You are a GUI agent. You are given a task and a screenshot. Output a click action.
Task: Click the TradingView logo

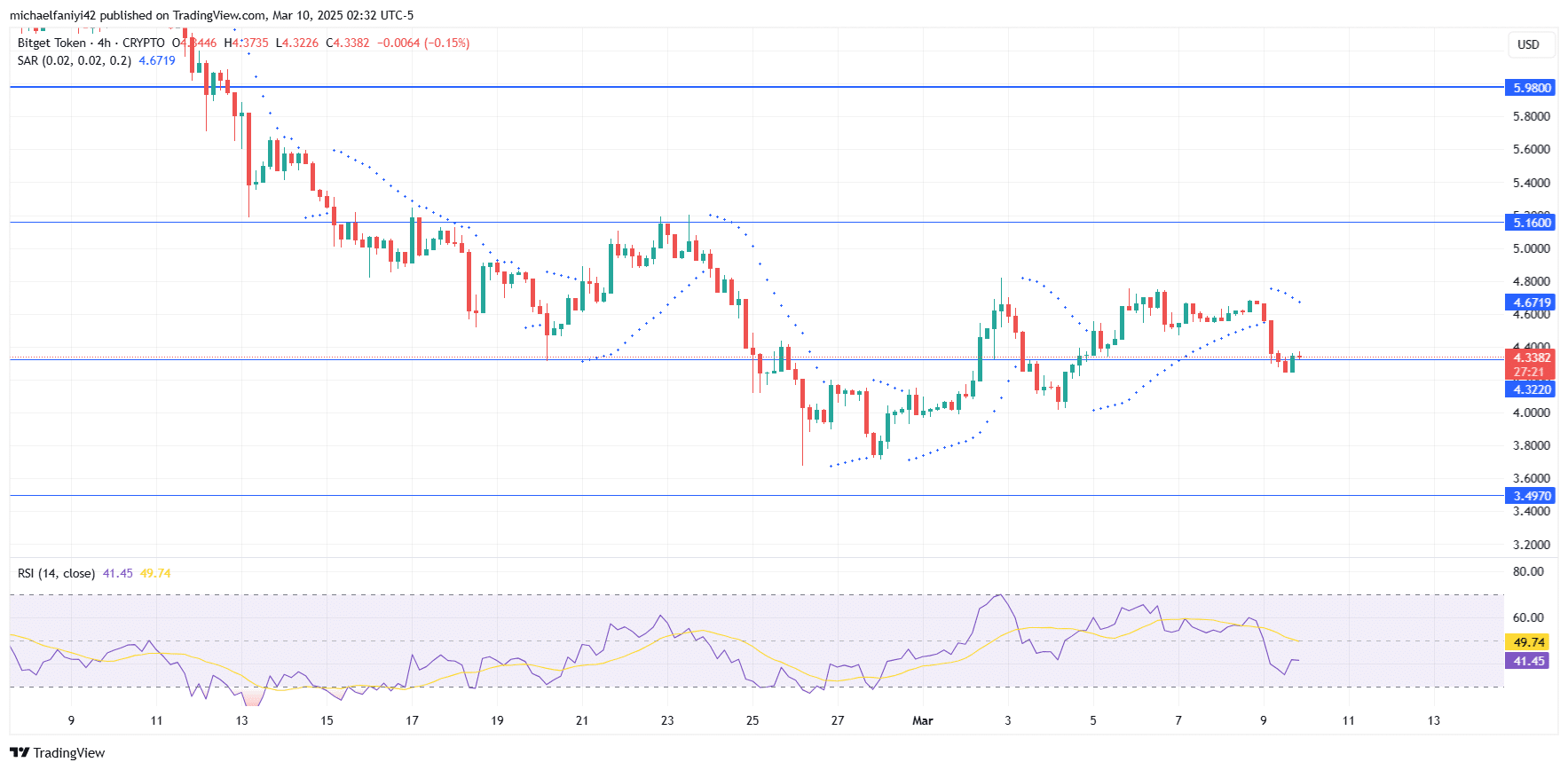[58, 752]
